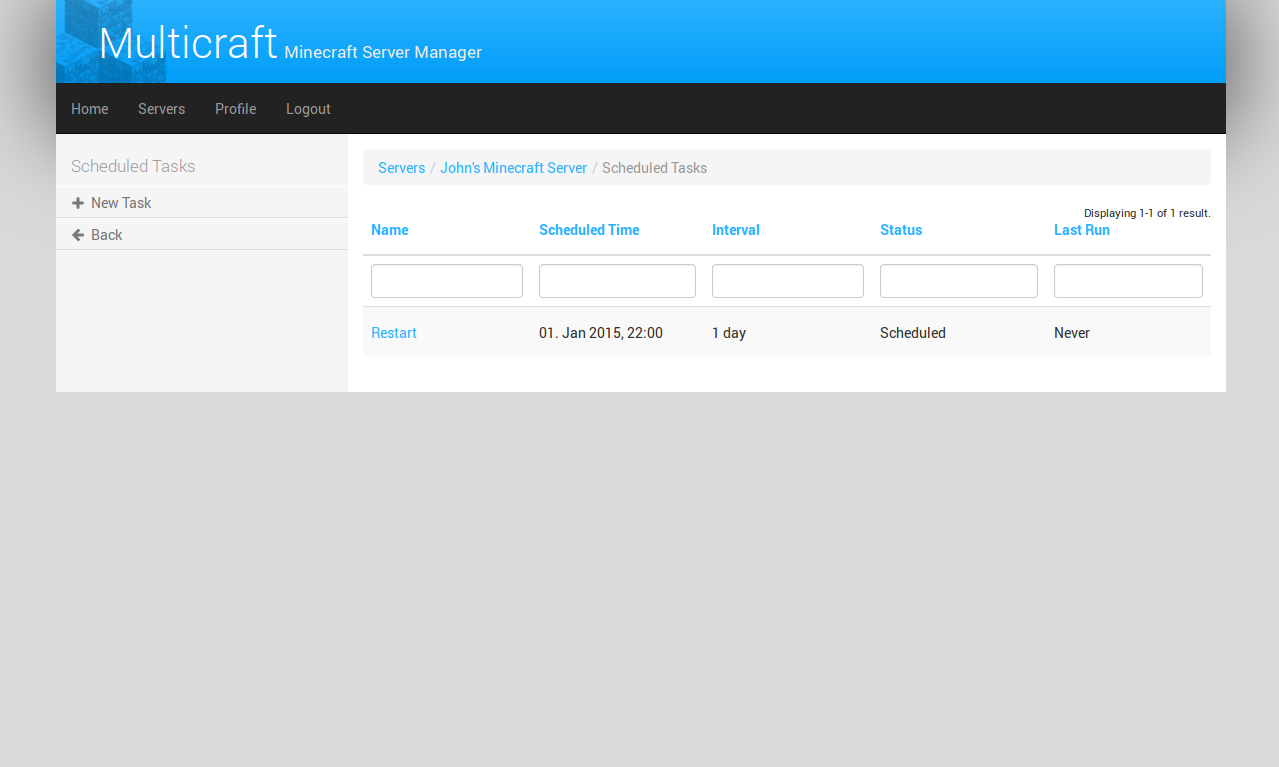
Task: Click the plus icon beside New Task
Action: (78, 203)
